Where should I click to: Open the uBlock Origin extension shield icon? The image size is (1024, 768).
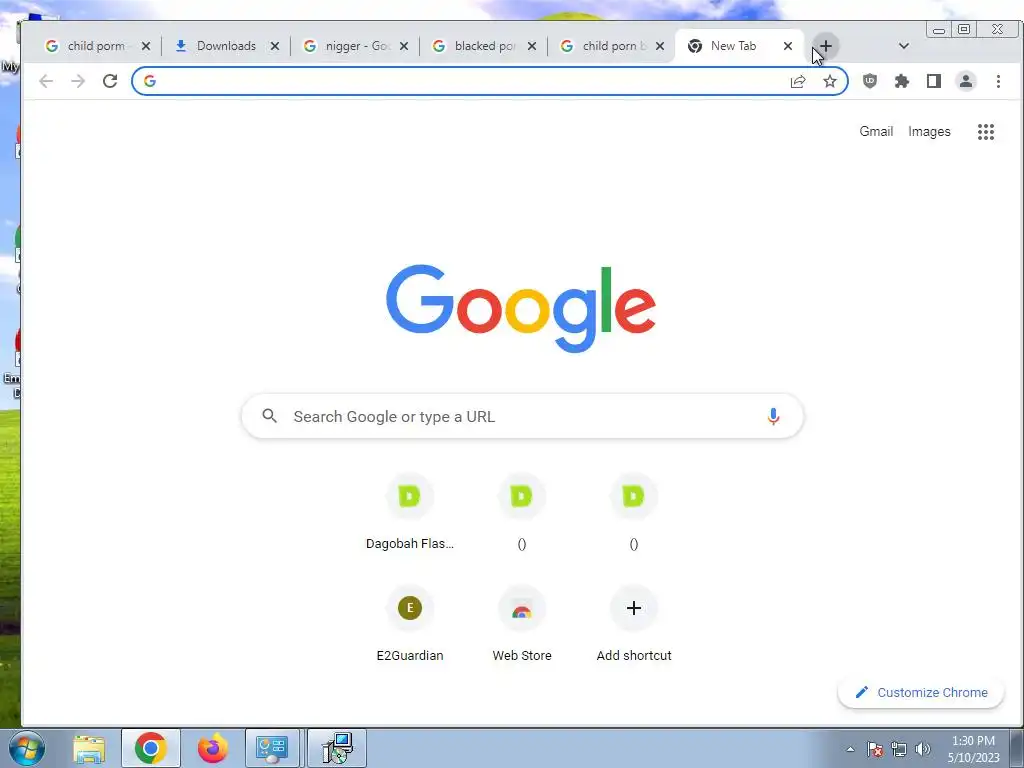(x=869, y=81)
